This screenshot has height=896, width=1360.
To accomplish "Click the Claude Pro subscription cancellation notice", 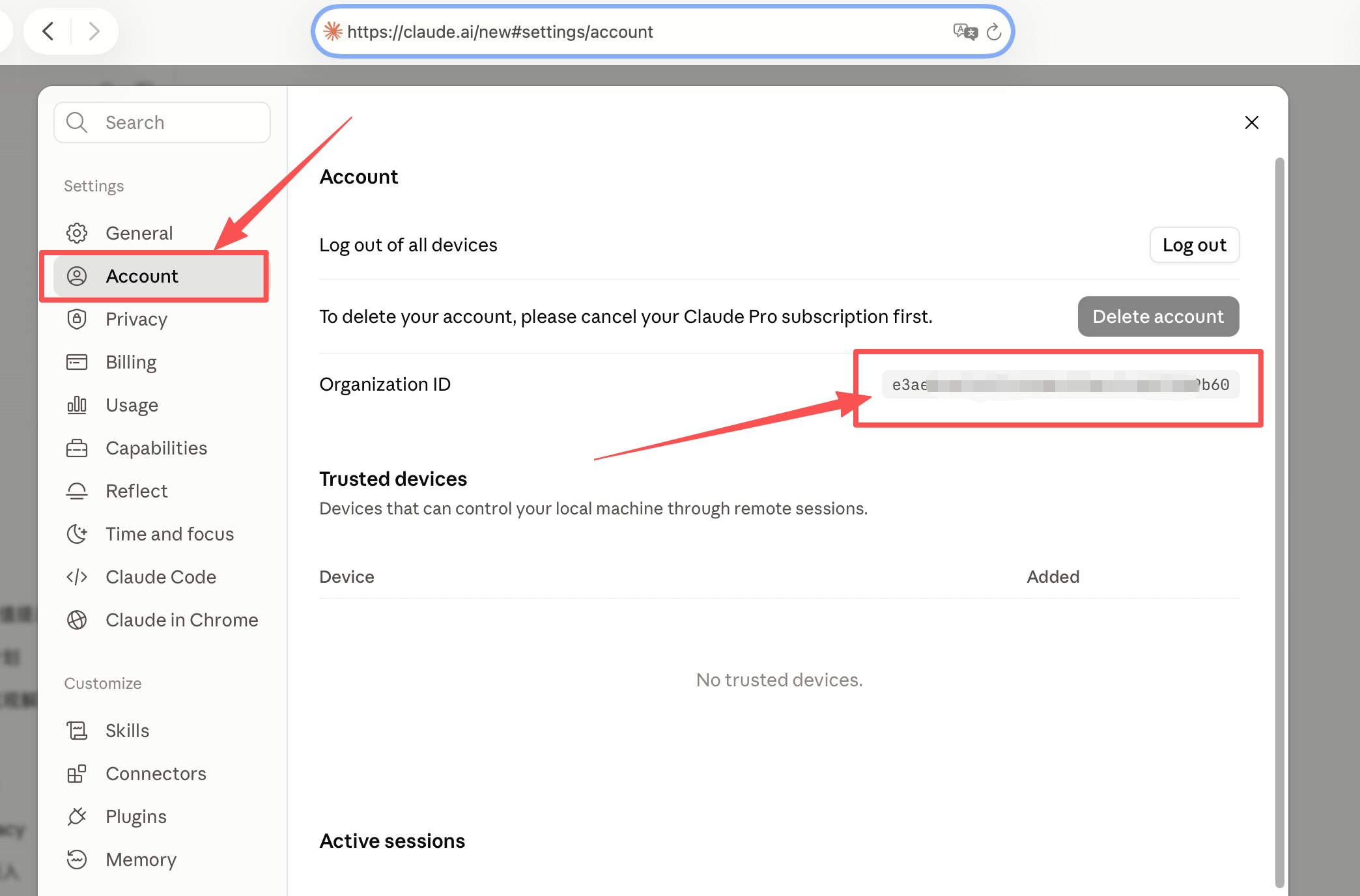I will coord(625,316).
